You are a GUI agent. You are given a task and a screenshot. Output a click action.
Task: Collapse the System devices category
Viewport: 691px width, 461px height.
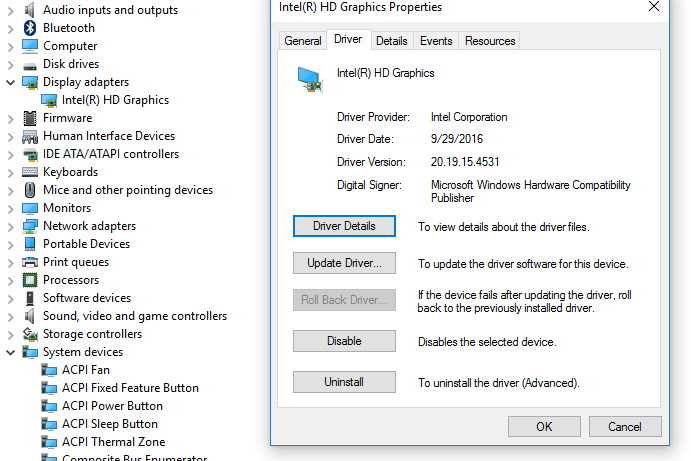[11, 352]
